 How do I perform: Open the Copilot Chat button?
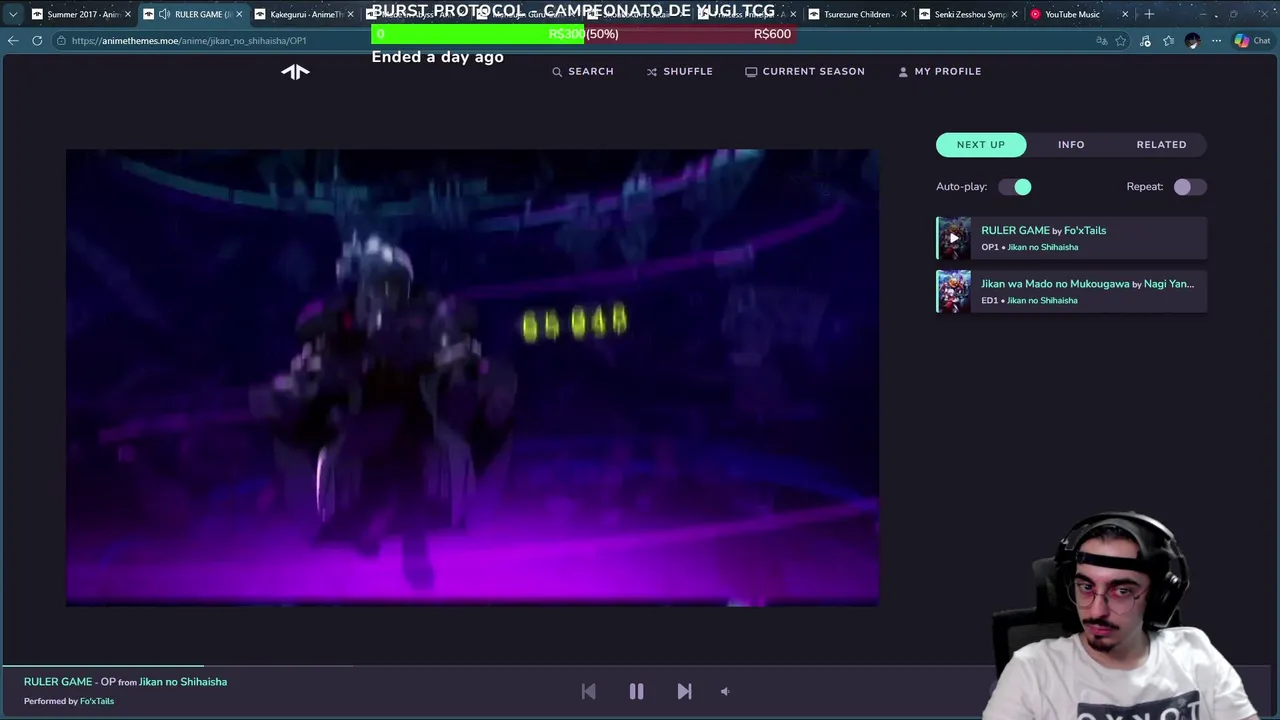[1252, 41]
